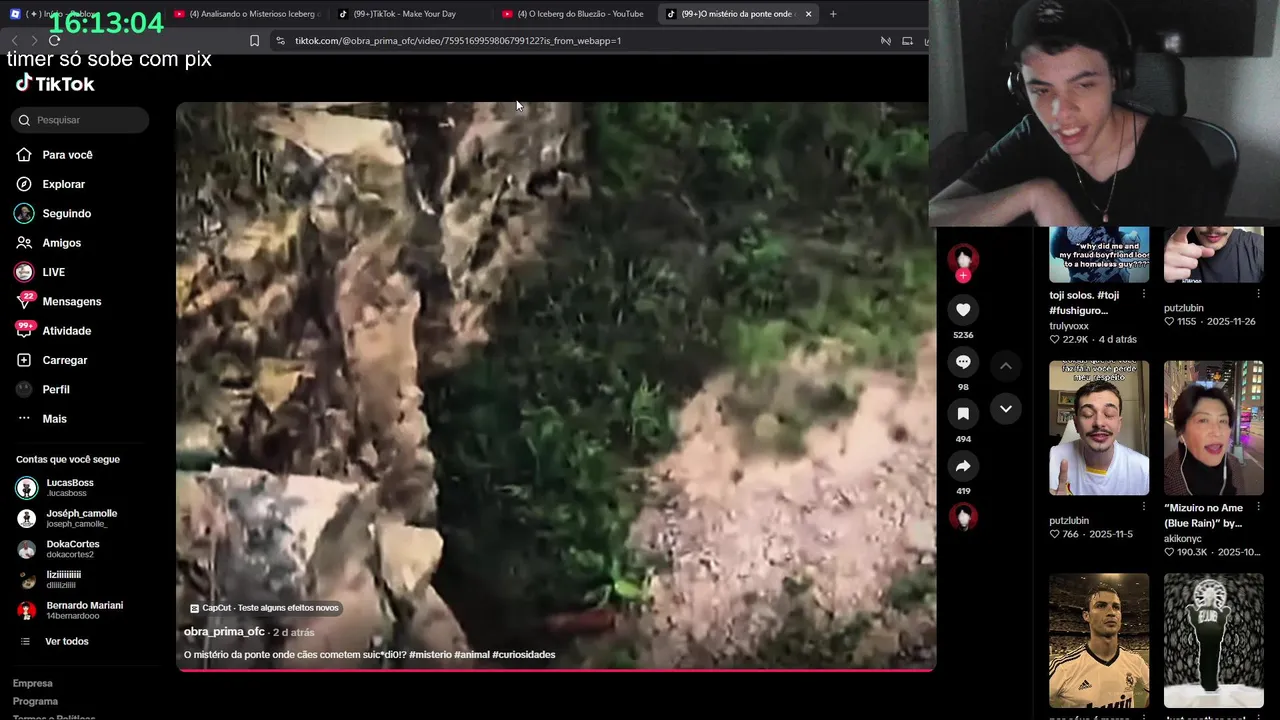The image size is (1280, 720).
Task: Pause the playing TikTok video
Action: point(556,385)
